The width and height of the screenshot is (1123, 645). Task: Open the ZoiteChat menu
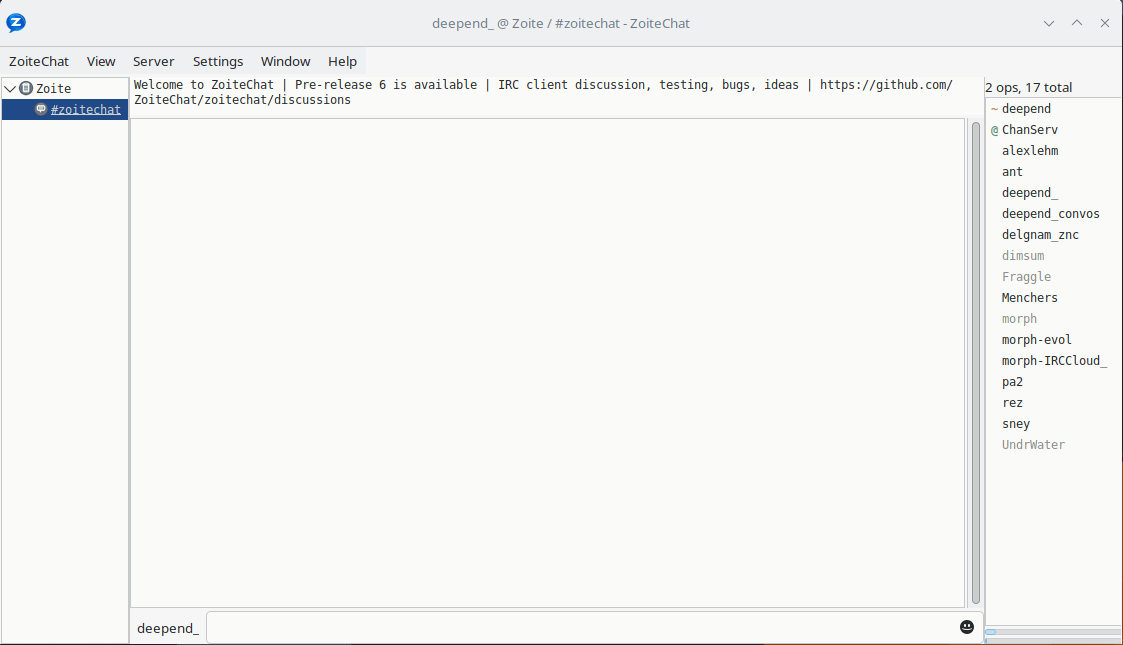[x=39, y=61]
